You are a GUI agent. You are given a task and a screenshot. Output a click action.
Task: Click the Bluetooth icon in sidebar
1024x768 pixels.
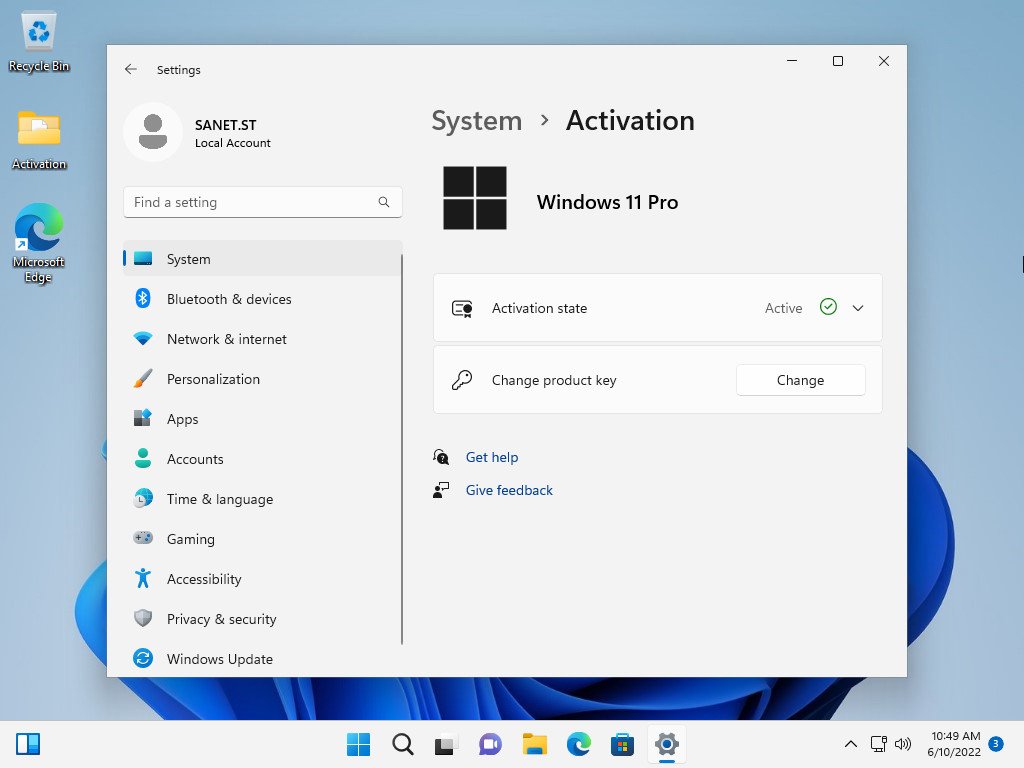(x=143, y=298)
